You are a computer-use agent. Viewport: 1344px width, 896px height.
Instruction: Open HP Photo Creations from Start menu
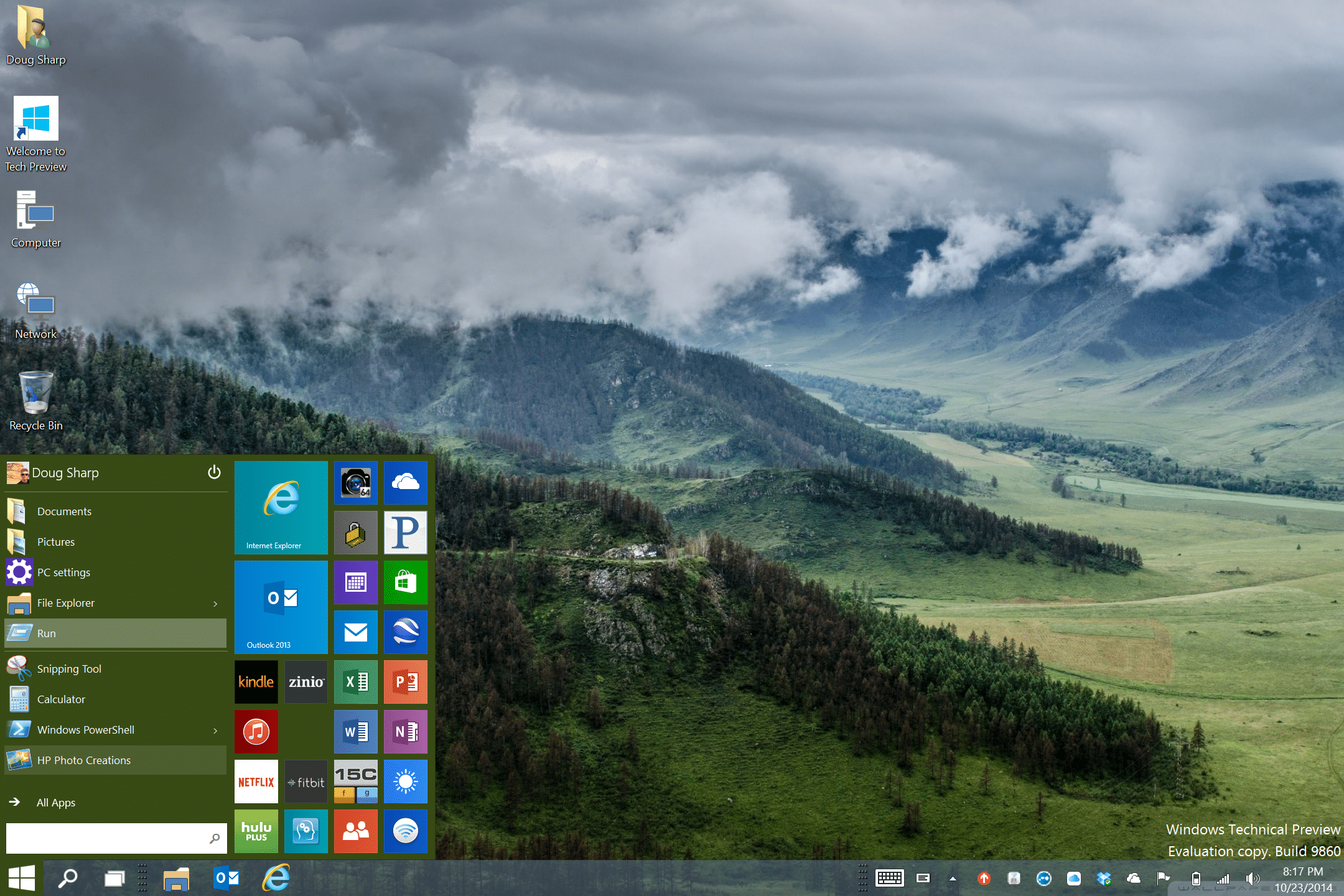coord(116,760)
